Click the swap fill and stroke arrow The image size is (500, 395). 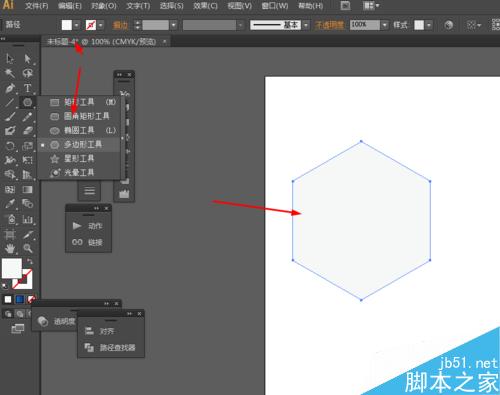(30, 262)
